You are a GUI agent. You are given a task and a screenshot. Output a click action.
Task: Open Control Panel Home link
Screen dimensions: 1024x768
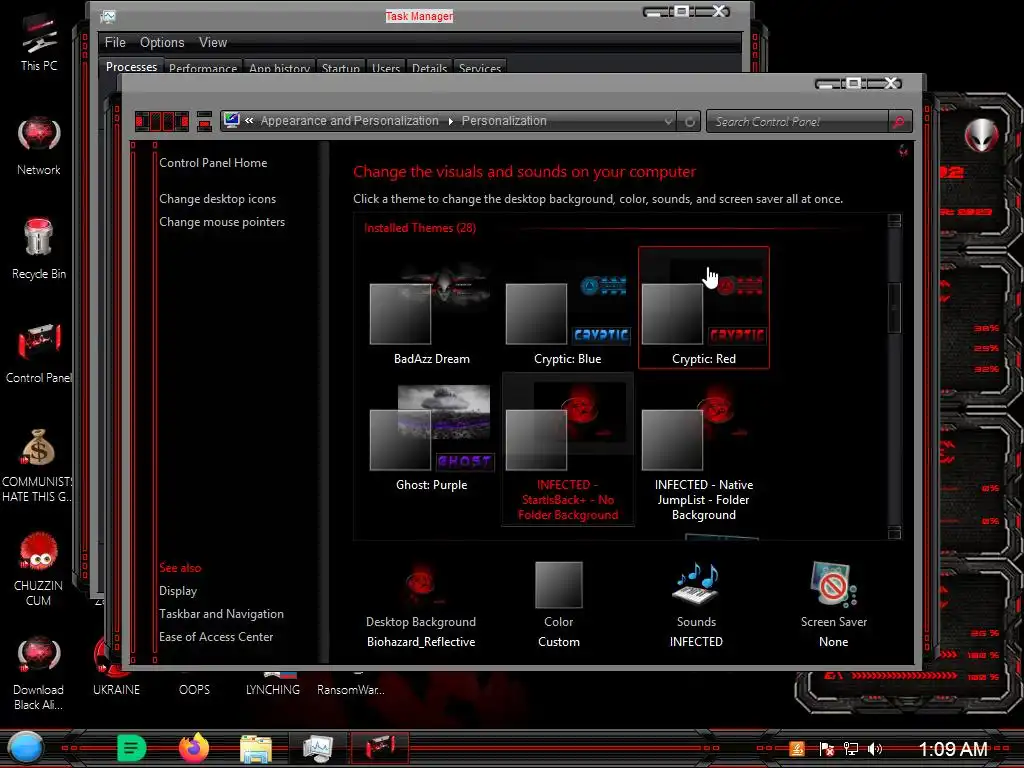(213, 163)
